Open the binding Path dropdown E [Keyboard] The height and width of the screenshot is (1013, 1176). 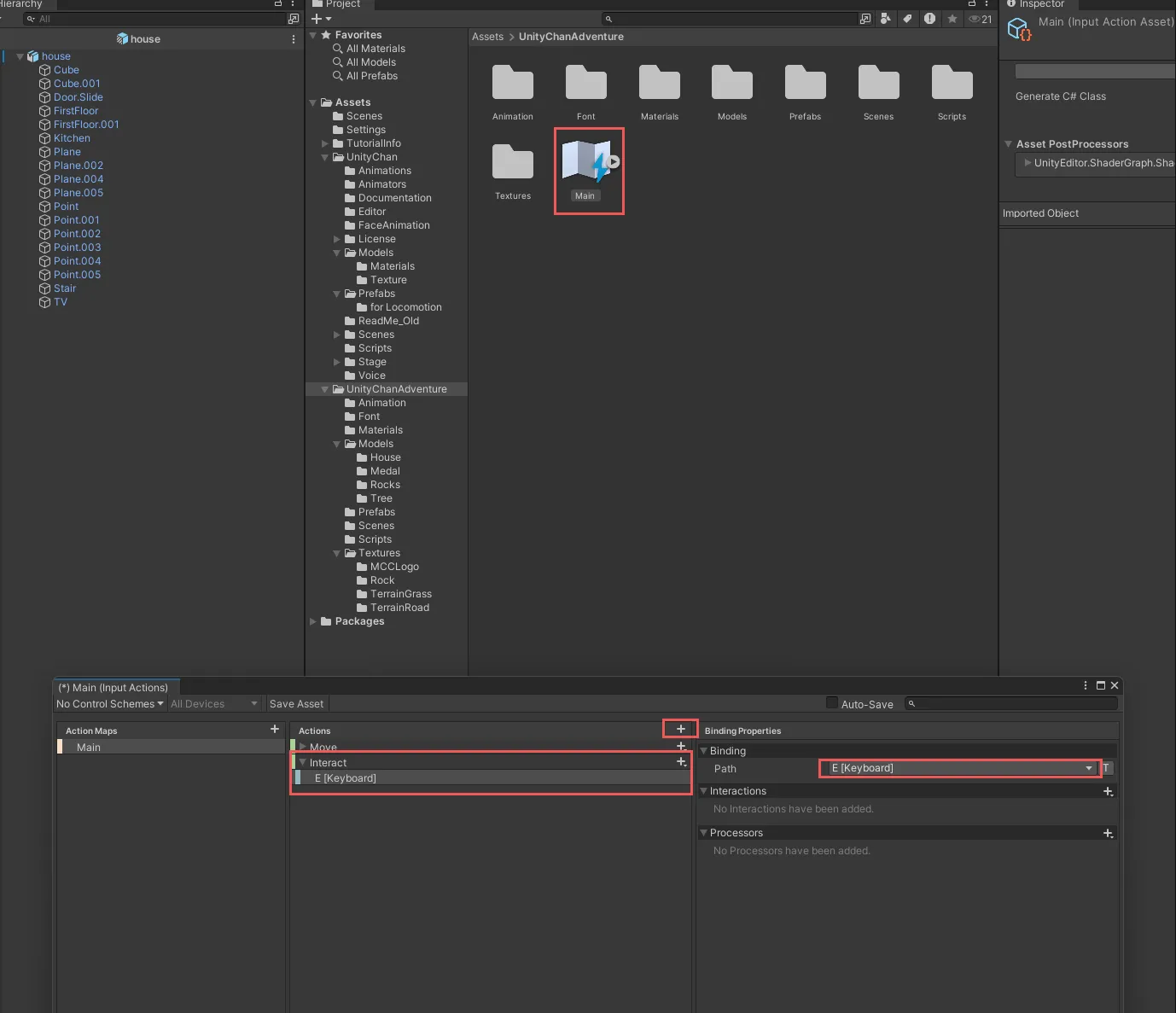[960, 769]
